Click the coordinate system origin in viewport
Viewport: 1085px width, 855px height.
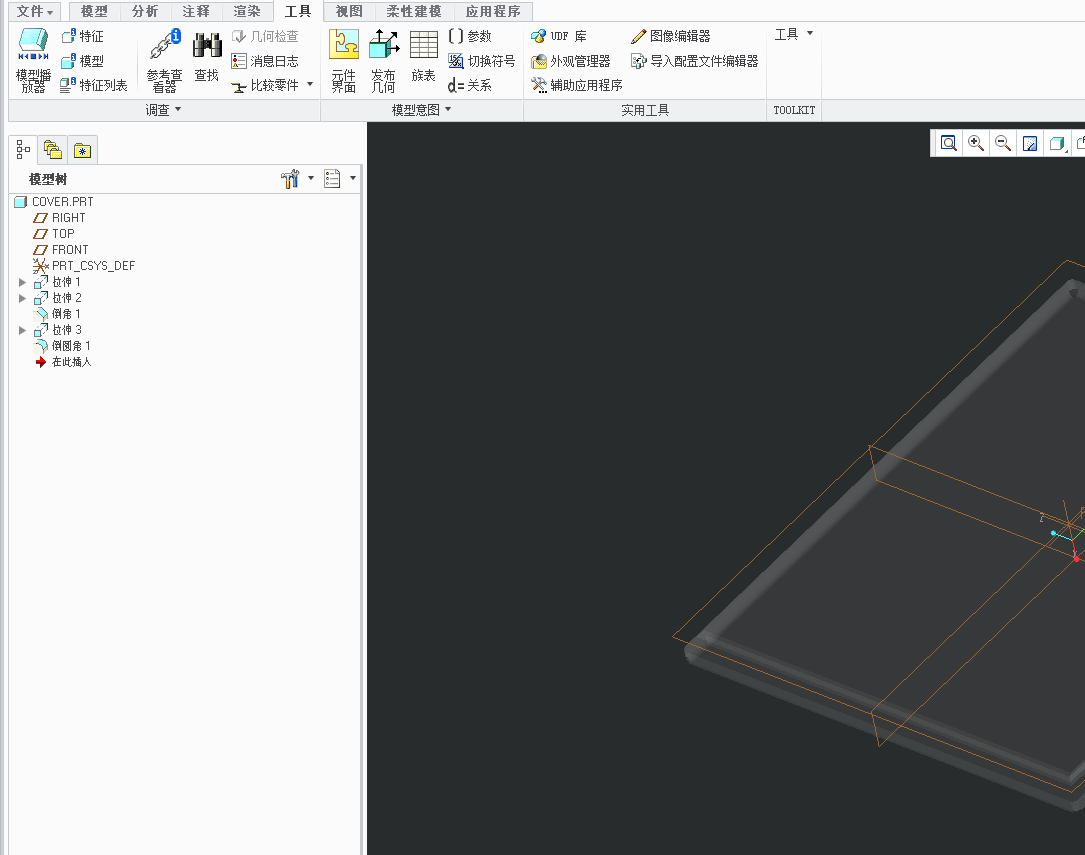[1070, 540]
